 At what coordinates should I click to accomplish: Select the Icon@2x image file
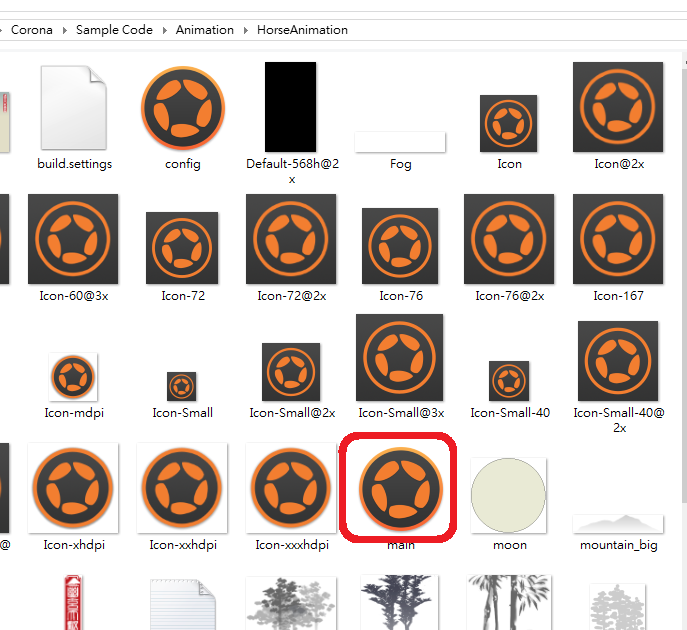pyautogui.click(x=618, y=107)
